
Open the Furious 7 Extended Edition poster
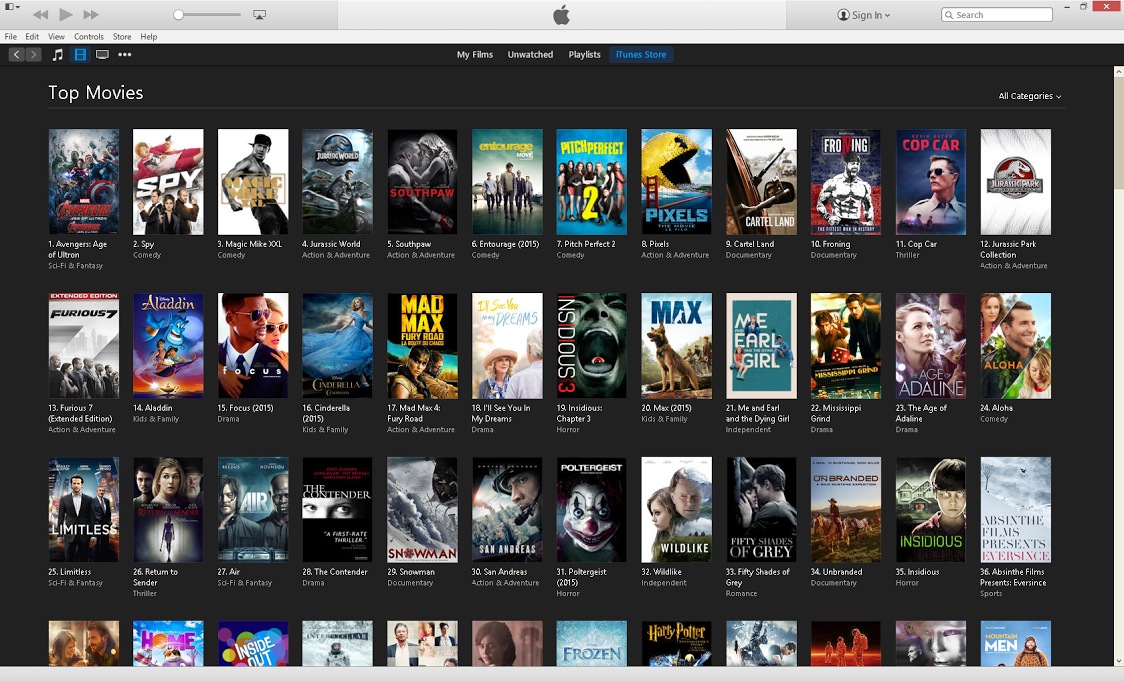point(84,346)
